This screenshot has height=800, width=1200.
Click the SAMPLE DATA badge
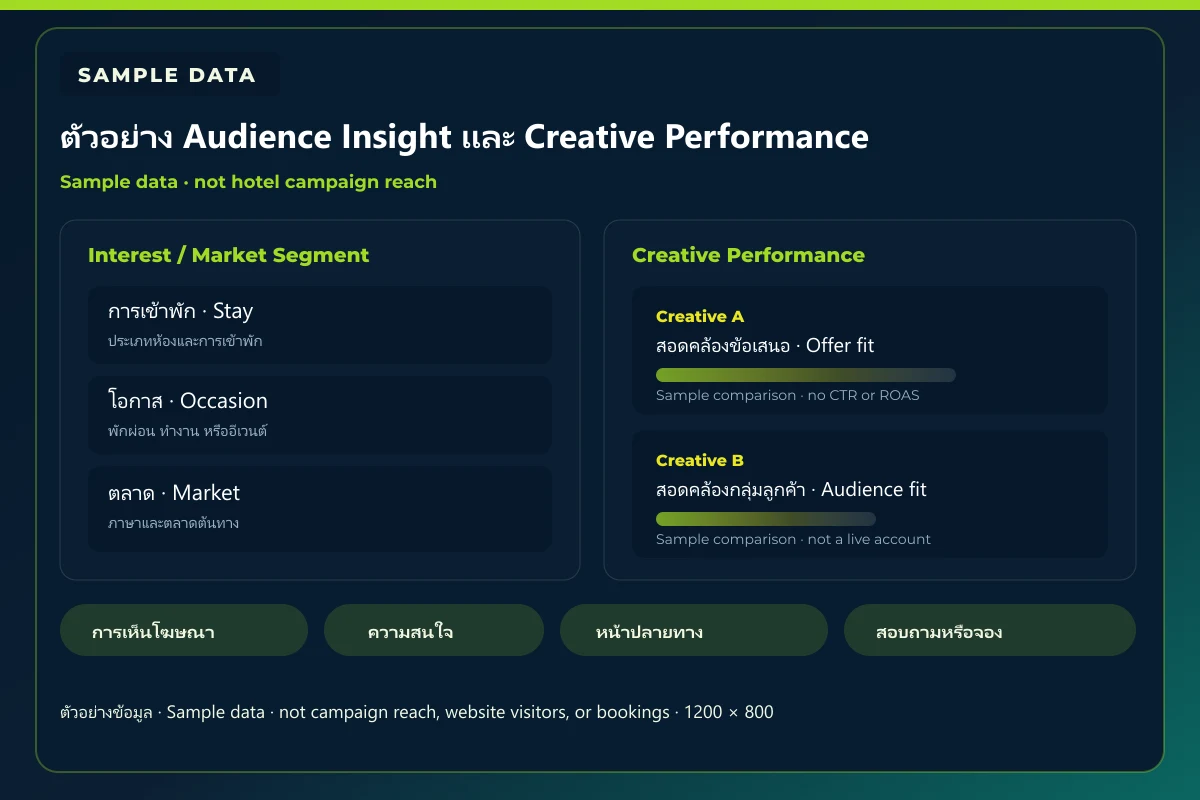tap(169, 75)
